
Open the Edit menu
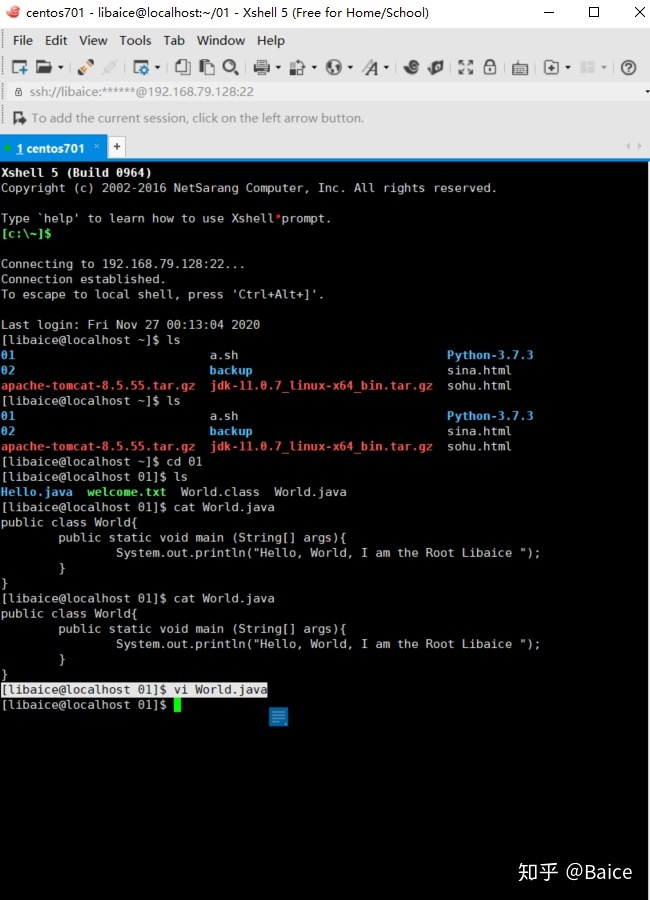coord(56,40)
